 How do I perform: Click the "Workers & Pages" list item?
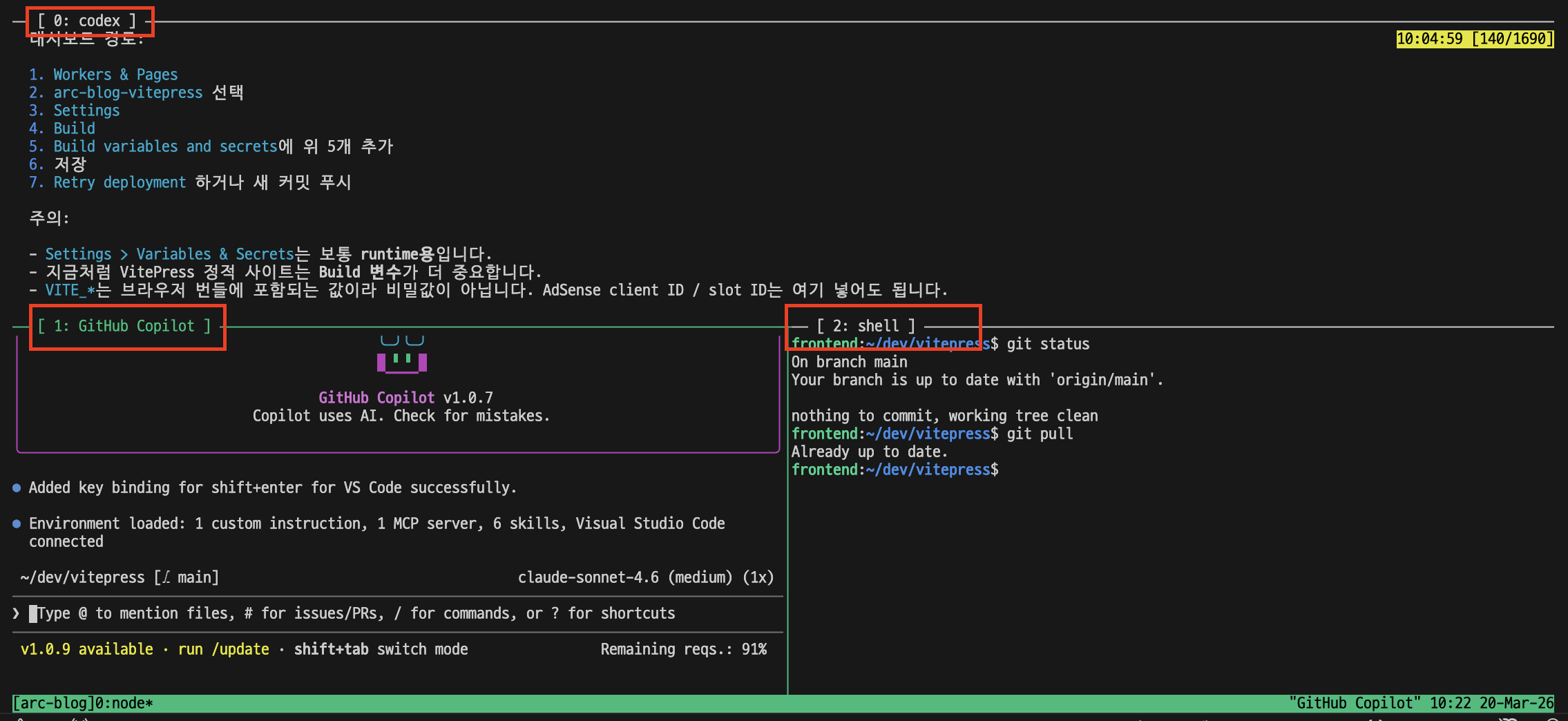[115, 74]
